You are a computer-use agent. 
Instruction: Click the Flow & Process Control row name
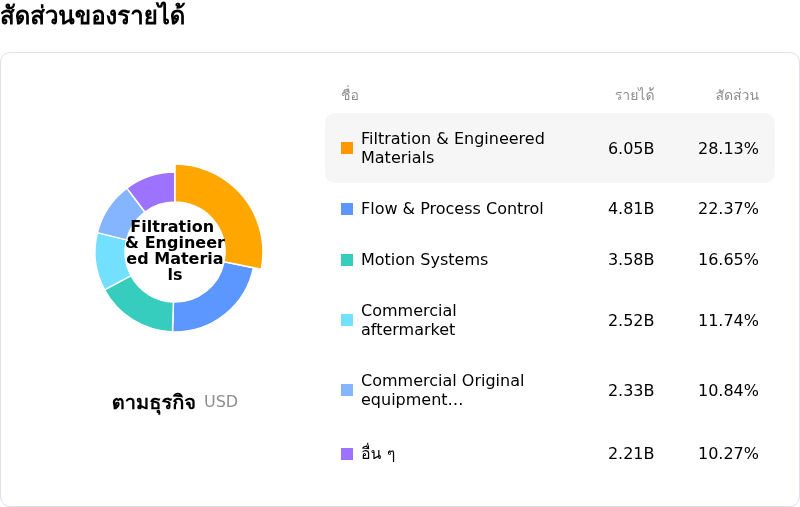tap(452, 209)
